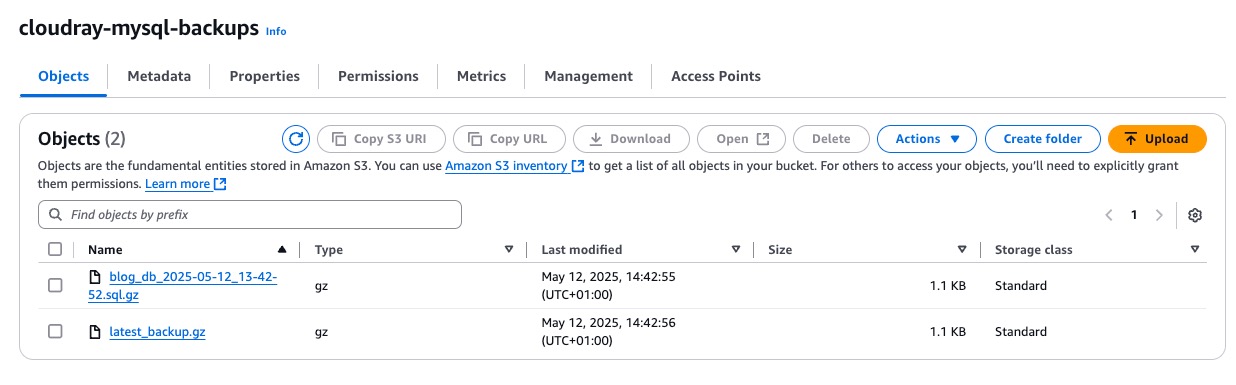Open the Management tab
This screenshot has width=1236, height=385.
coord(588,76)
